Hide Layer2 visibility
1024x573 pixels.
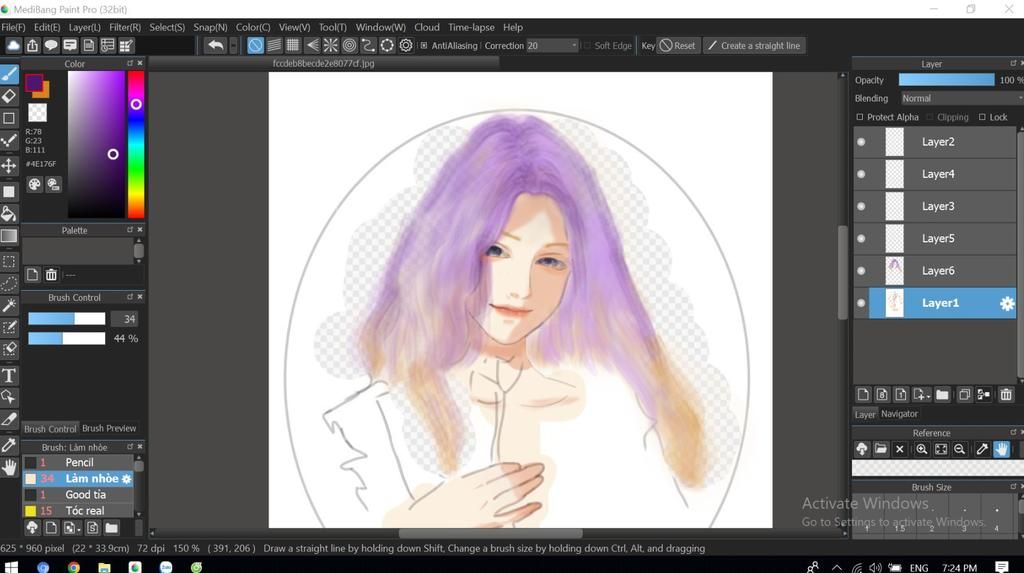click(861, 142)
